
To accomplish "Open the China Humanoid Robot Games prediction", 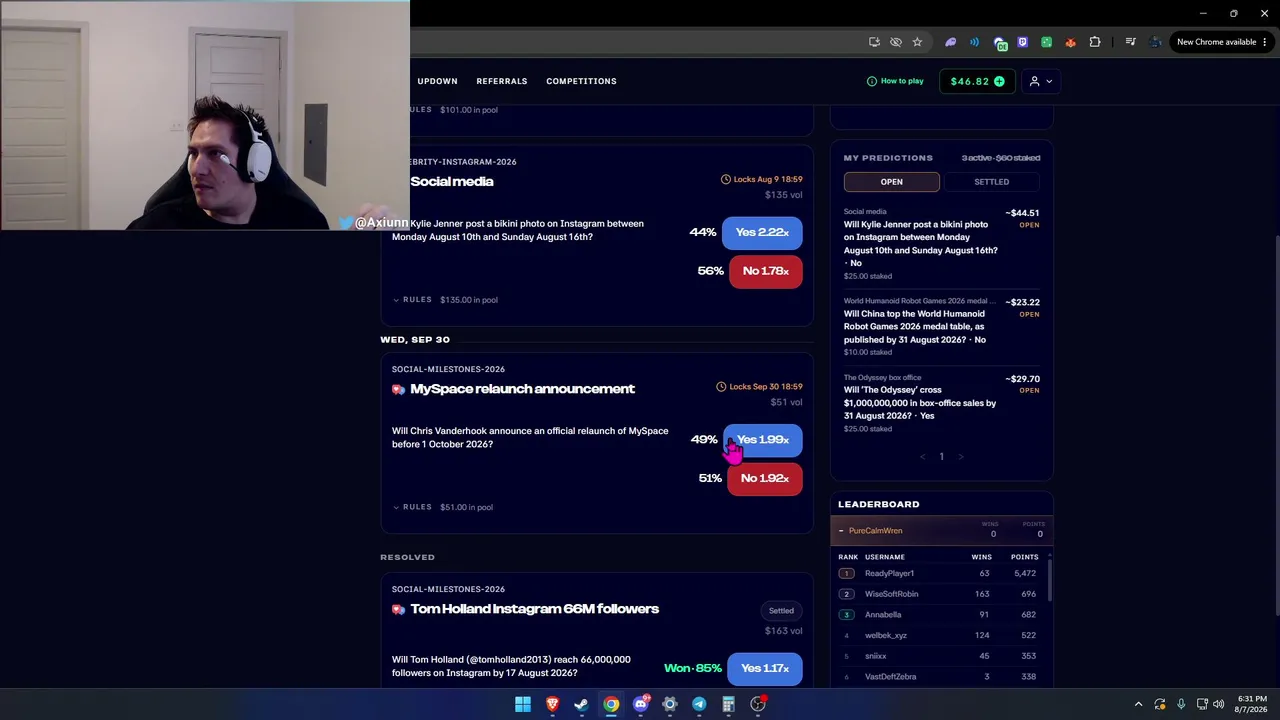I will click(x=941, y=327).
